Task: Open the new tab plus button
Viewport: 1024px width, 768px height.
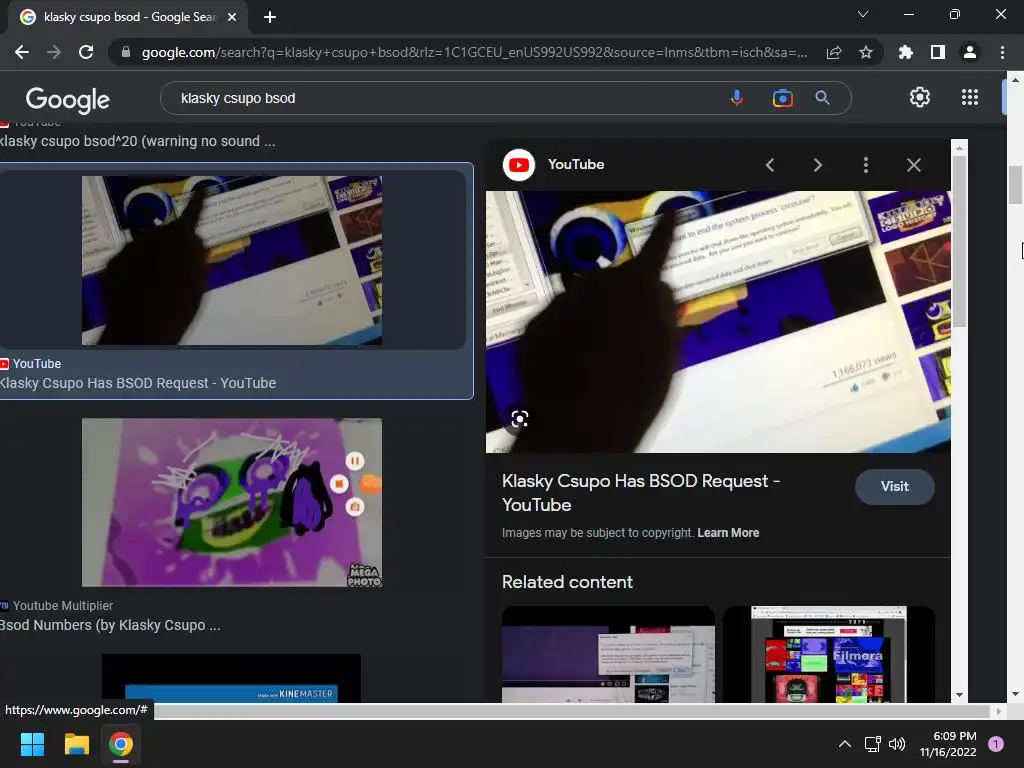Action: tap(270, 17)
